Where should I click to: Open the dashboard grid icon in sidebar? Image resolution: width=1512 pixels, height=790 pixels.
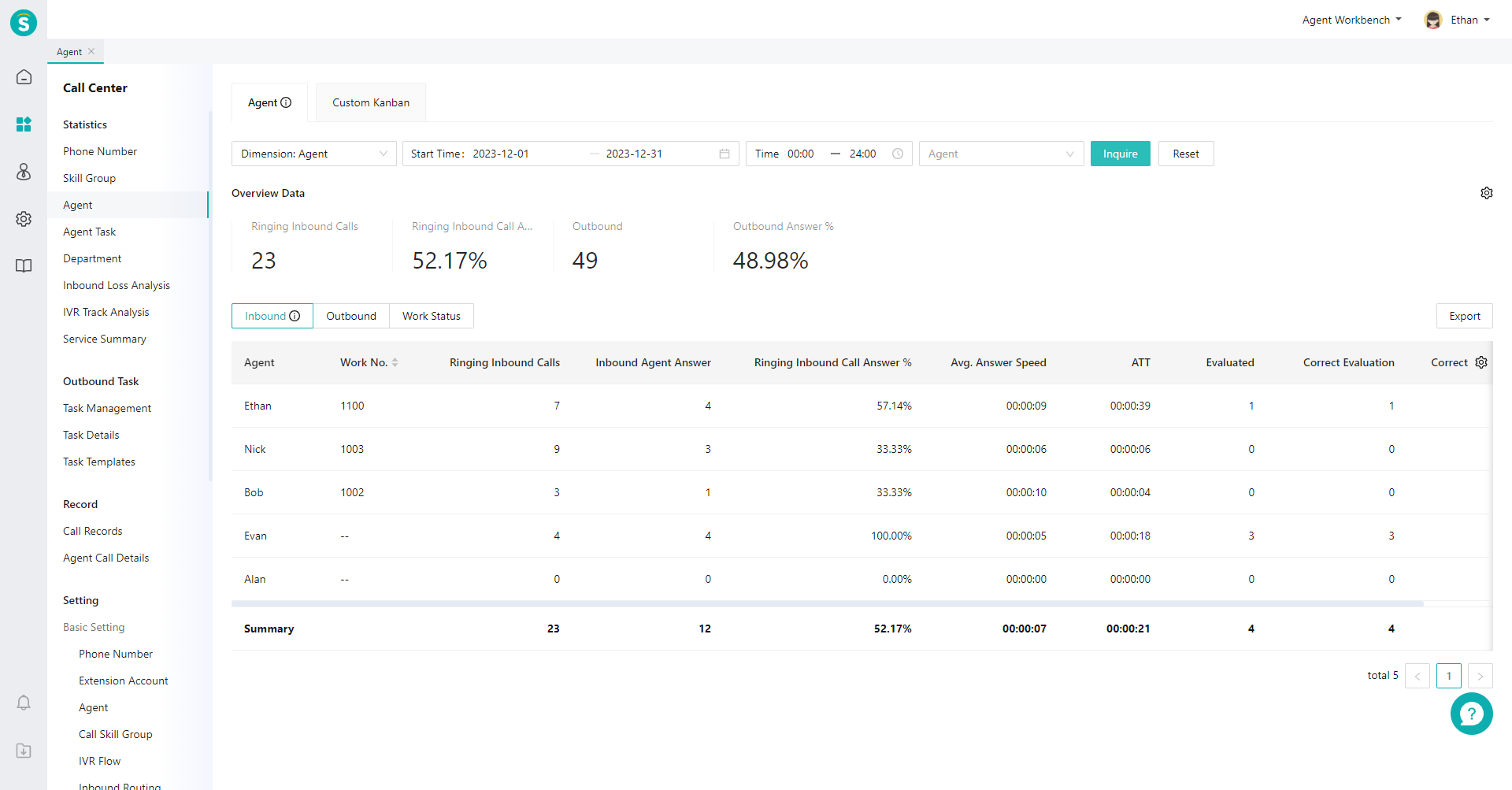coord(24,124)
